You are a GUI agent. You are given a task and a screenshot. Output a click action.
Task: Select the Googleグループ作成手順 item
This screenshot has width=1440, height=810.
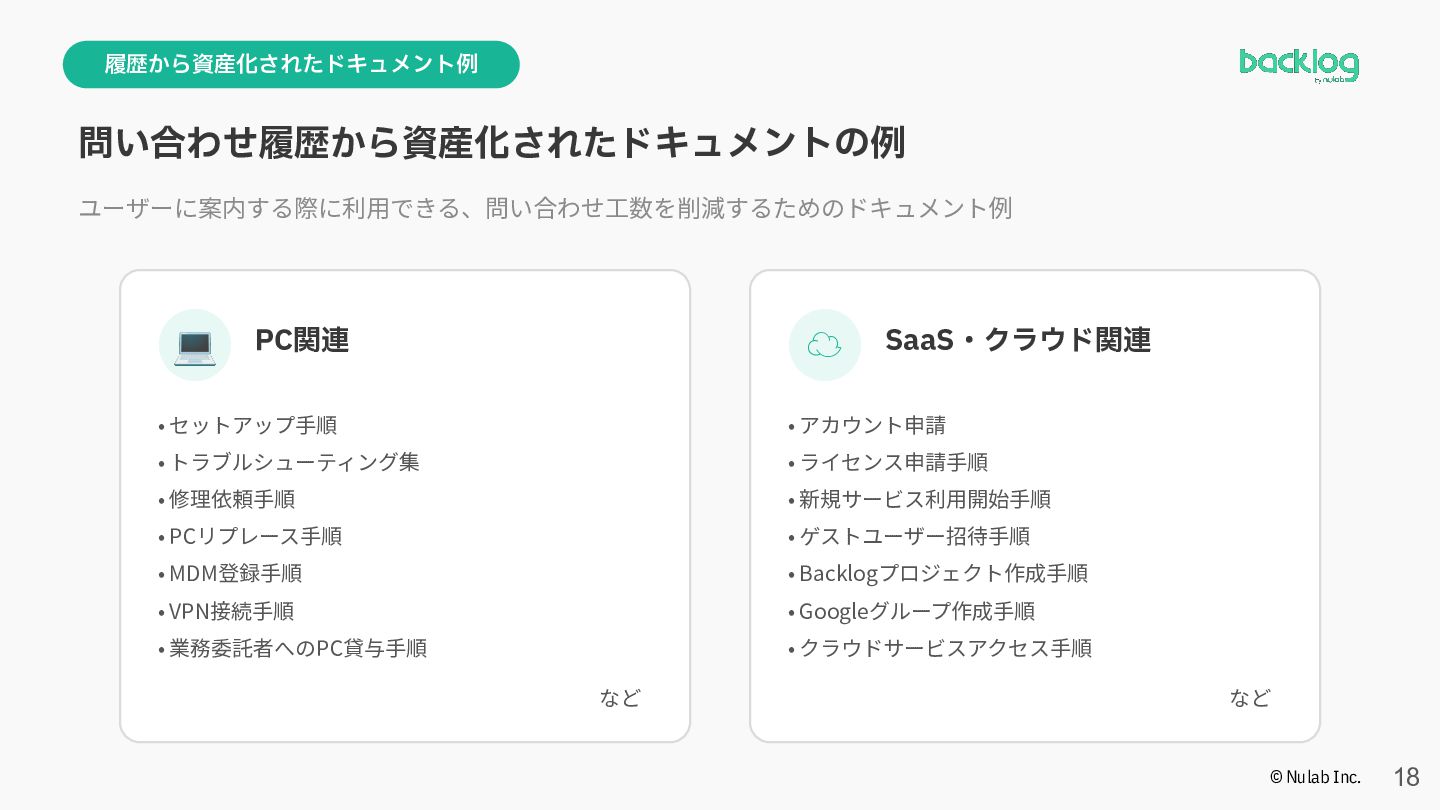coord(912,611)
